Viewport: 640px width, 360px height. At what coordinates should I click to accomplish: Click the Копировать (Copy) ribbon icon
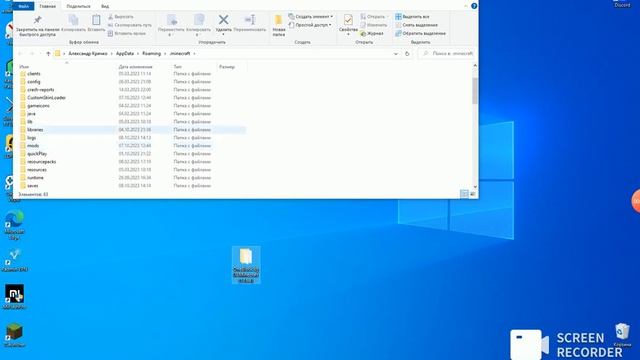(73, 20)
